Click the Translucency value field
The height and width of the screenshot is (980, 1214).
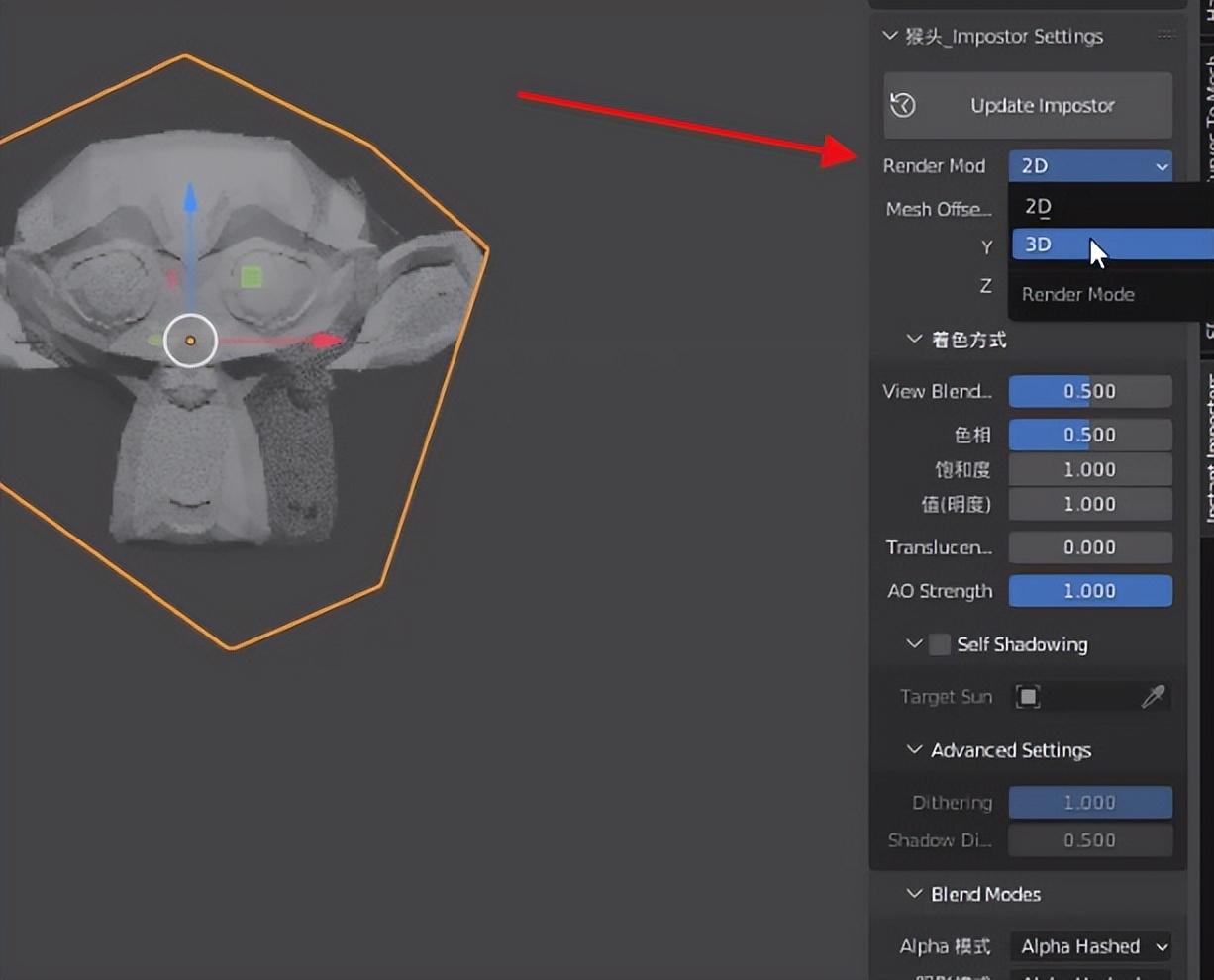tap(1090, 547)
